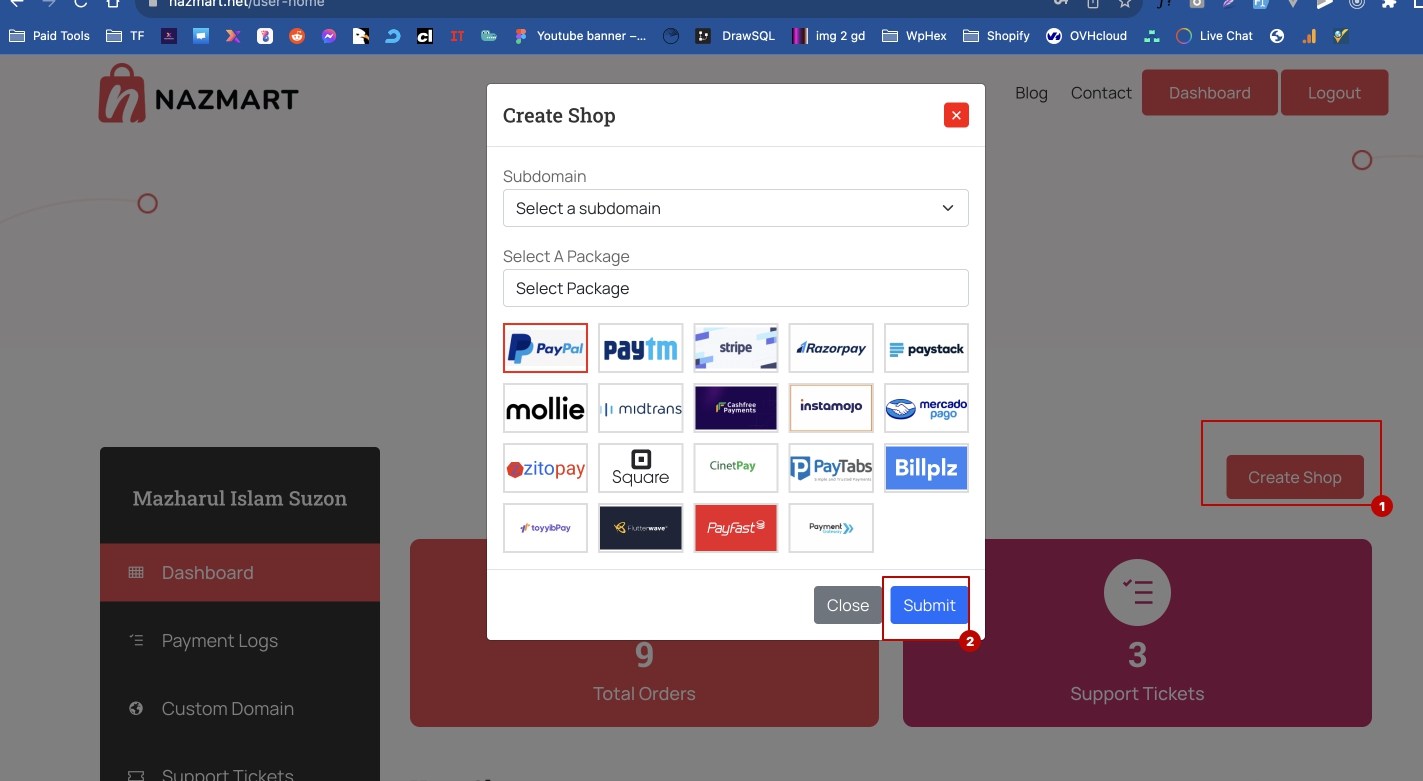Pick the Billplz gateway tile
Image resolution: width=1423 pixels, height=781 pixels.
(x=926, y=468)
